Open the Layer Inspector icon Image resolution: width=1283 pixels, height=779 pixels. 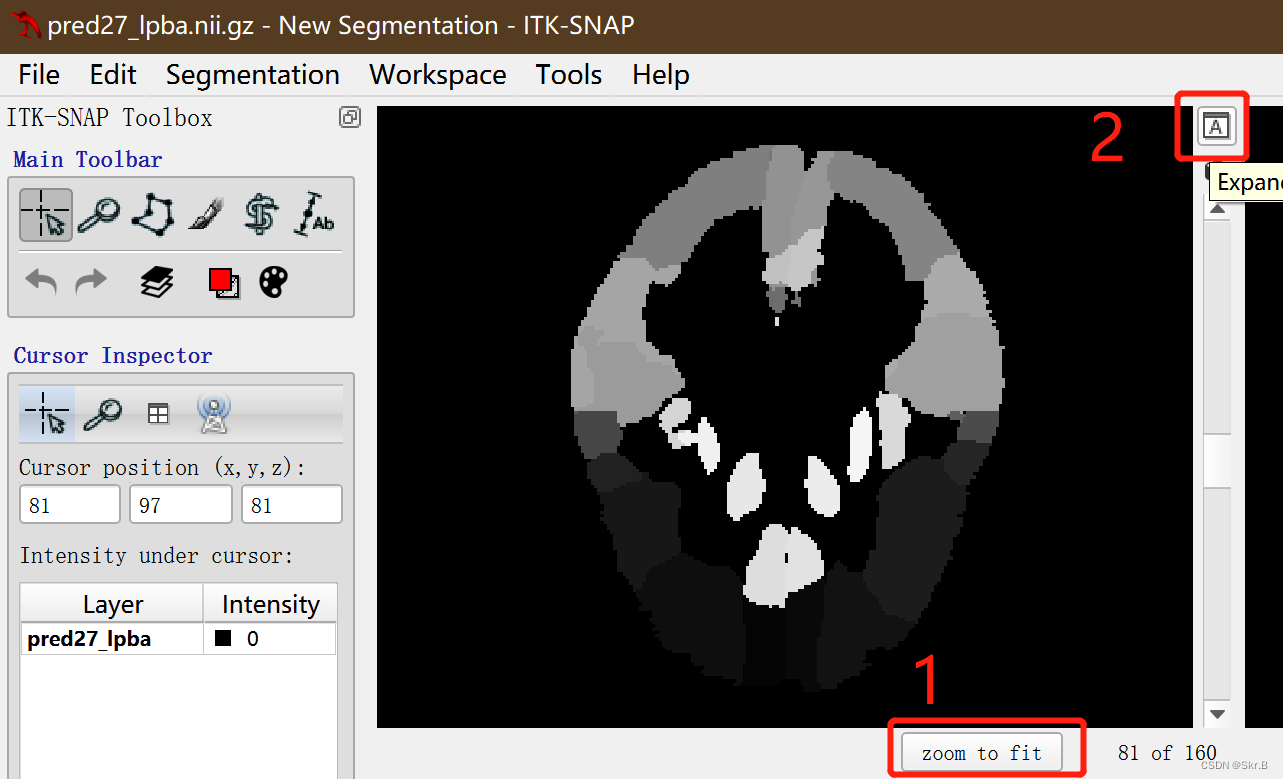[x=157, y=282]
